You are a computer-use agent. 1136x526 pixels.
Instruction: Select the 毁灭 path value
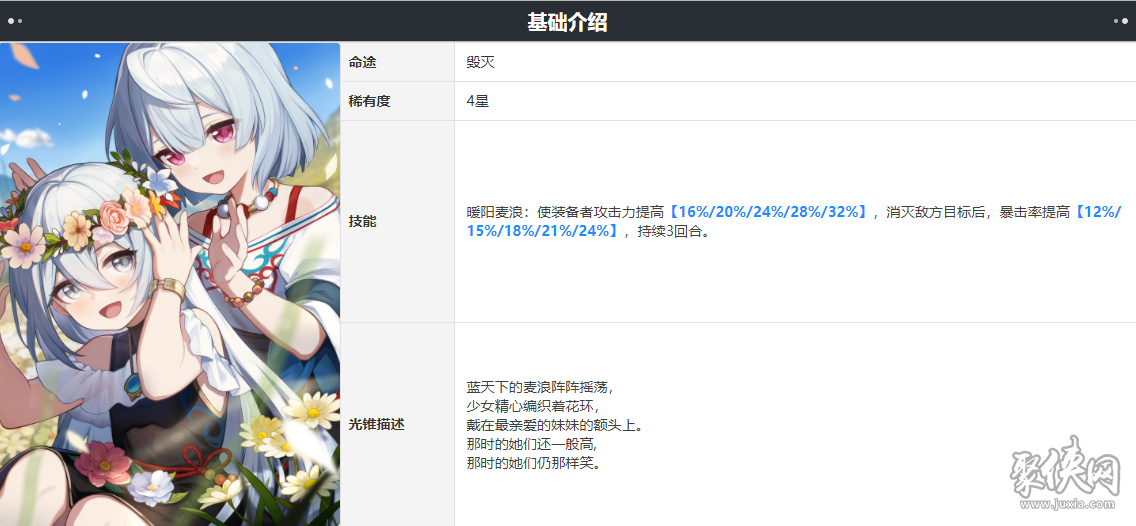click(480, 63)
